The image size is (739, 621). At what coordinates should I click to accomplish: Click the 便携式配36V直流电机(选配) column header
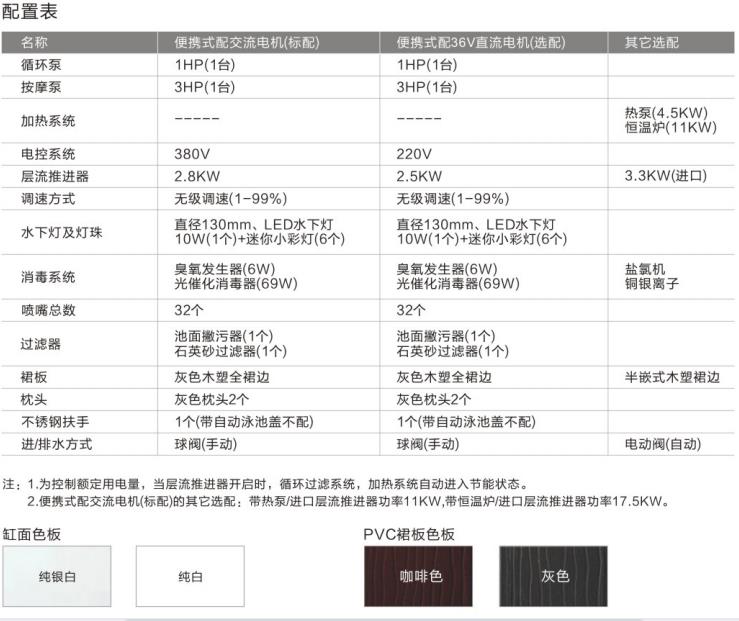click(x=480, y=42)
